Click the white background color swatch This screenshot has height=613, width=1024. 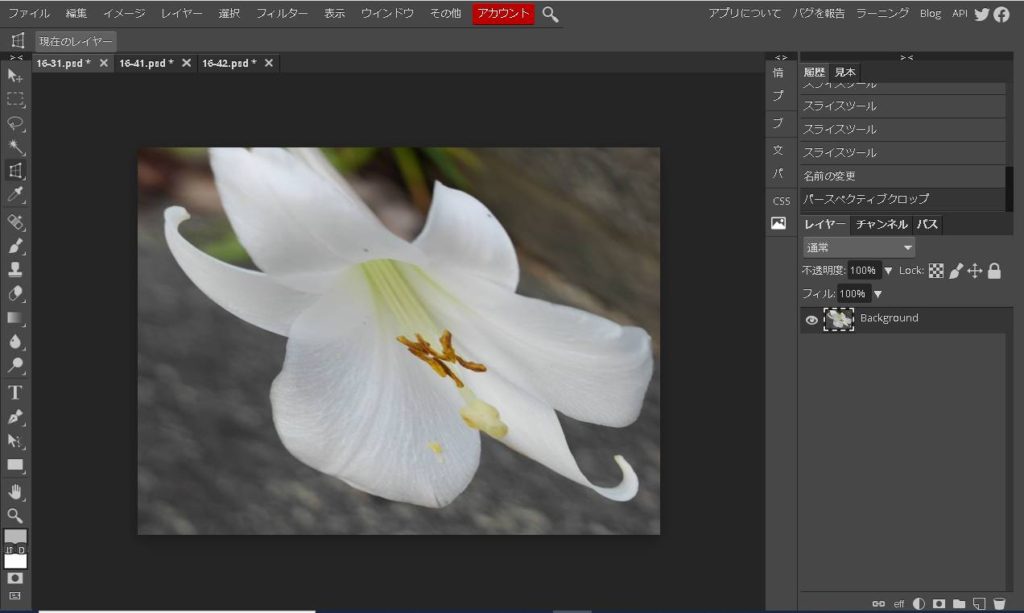pos(16,561)
